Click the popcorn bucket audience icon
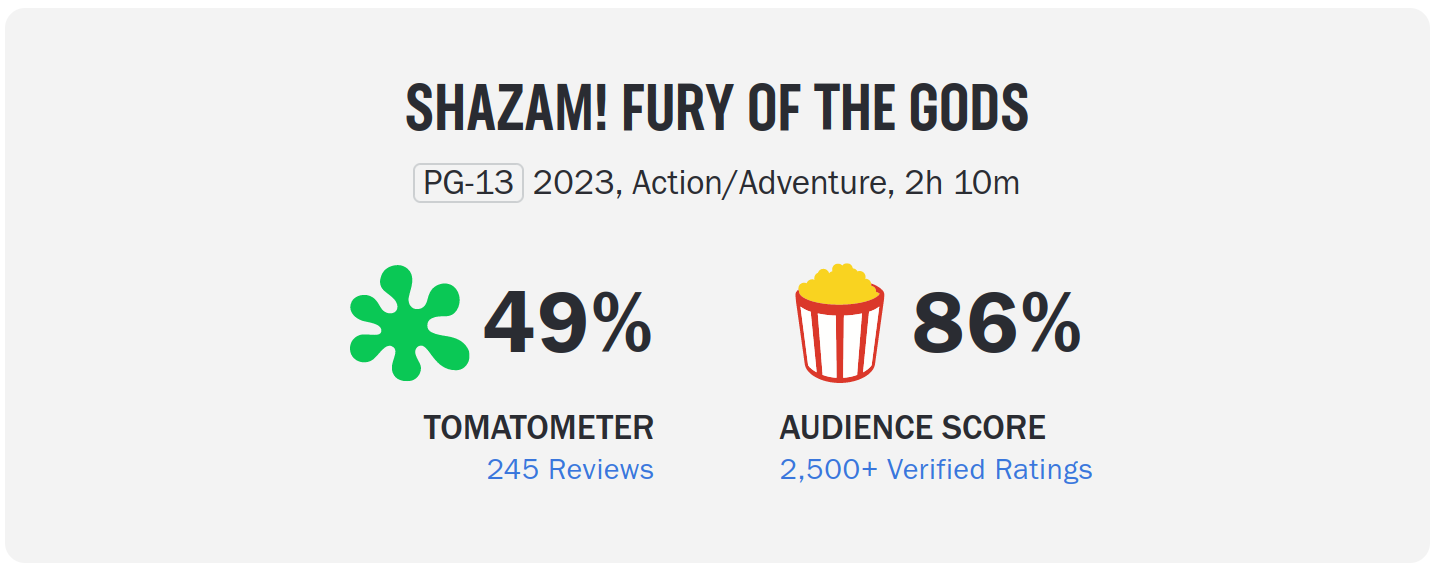Screen dimensions: 1445x574 pyautogui.click(x=840, y=323)
